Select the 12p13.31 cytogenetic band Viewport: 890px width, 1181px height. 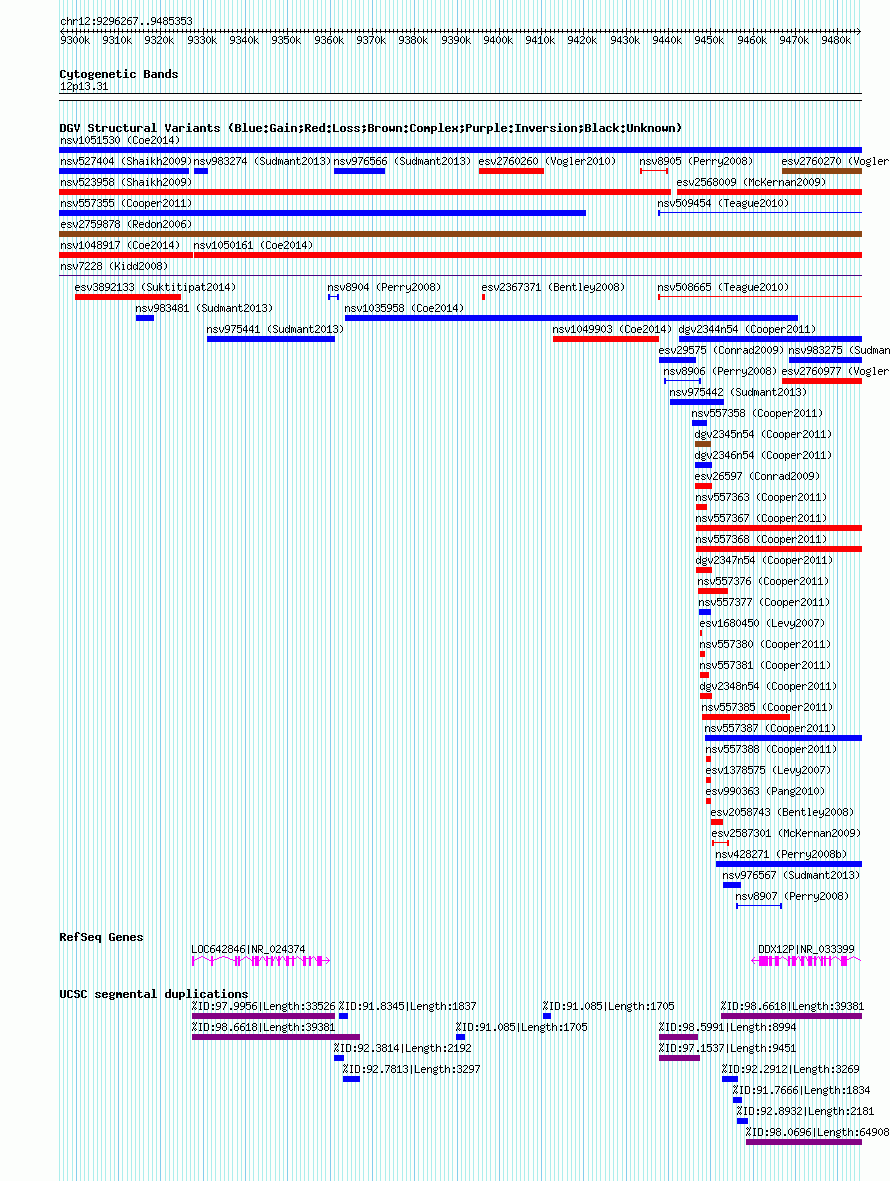[460, 96]
